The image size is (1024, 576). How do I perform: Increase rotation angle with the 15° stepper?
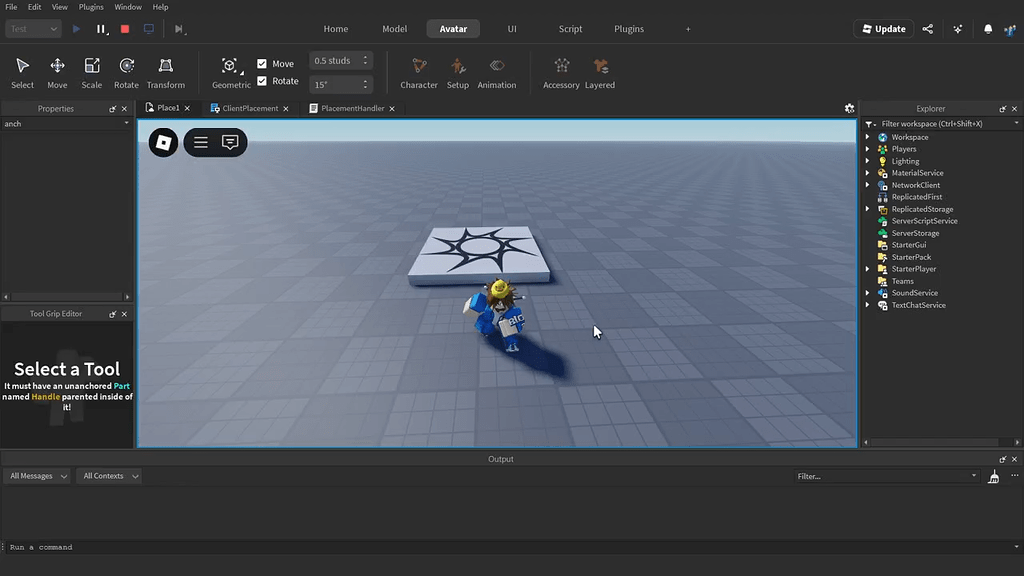(x=364, y=79)
